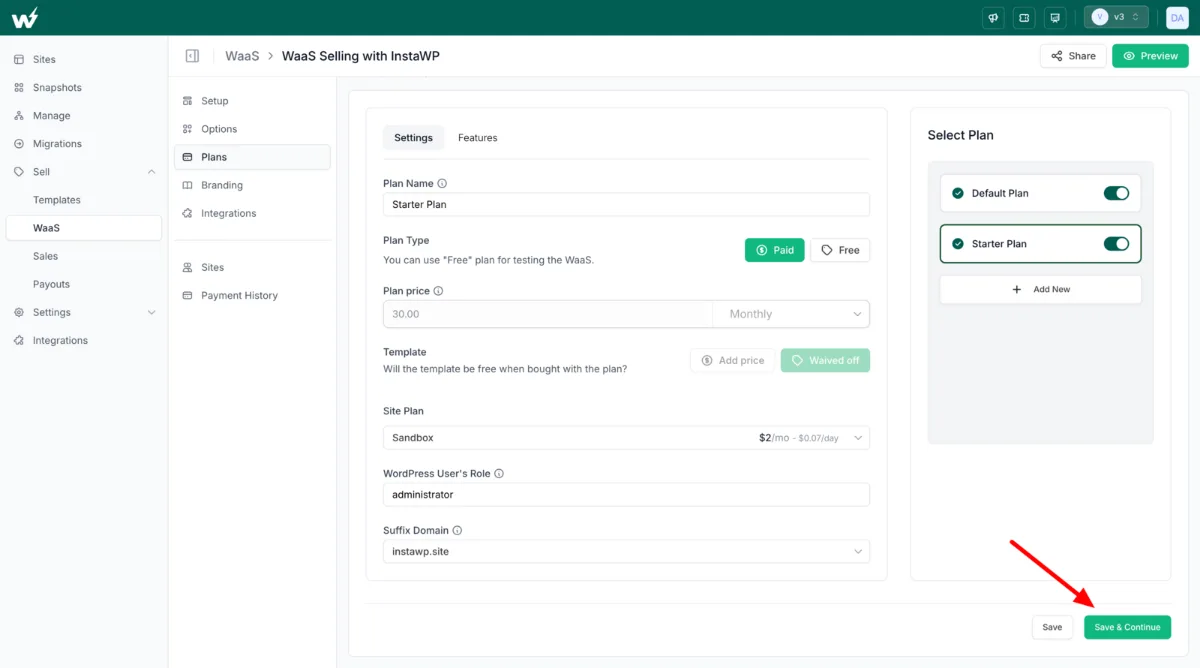
Task: Click the Default Plan check mark
Action: click(x=958, y=193)
